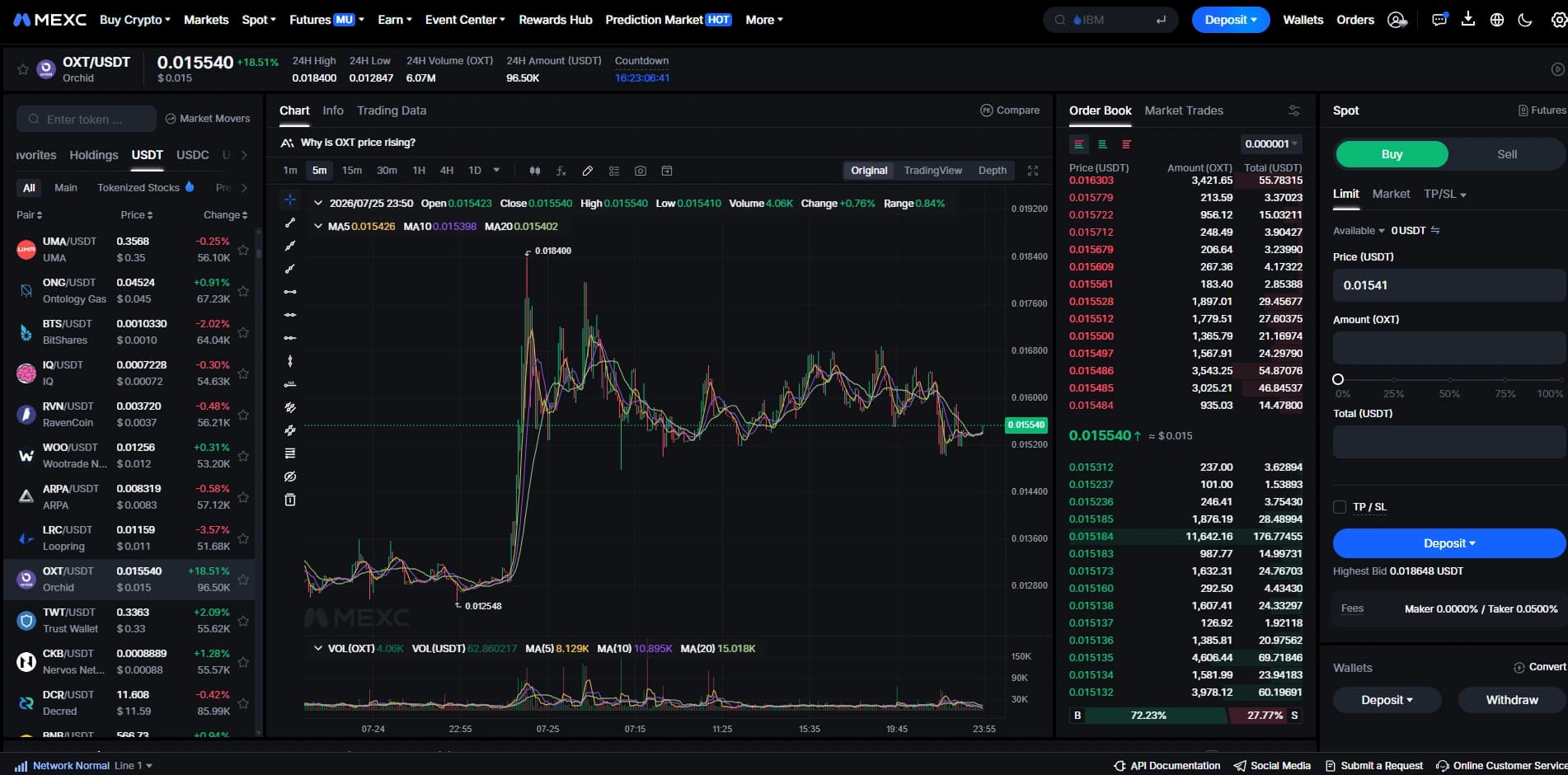Open more timeframes dropdown arrow

pos(496,171)
